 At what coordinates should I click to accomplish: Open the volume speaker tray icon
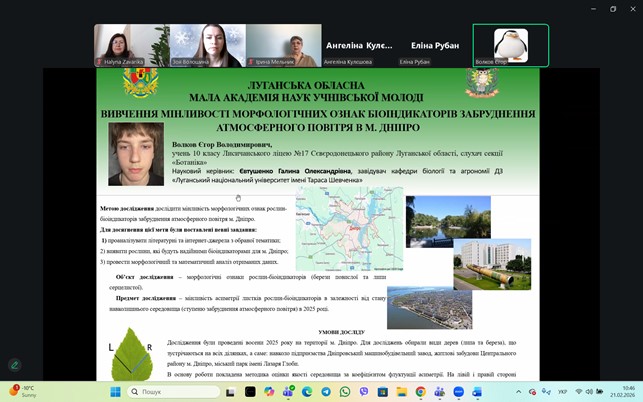tap(589, 392)
